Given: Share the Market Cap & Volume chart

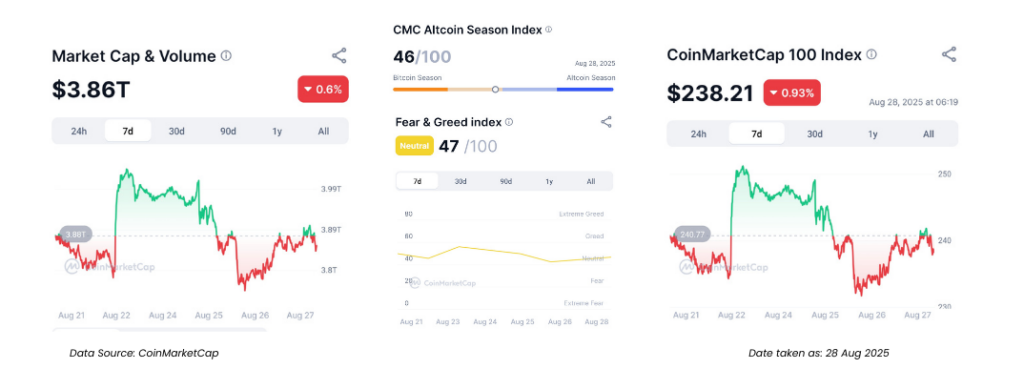Looking at the screenshot, I should pos(339,56).
